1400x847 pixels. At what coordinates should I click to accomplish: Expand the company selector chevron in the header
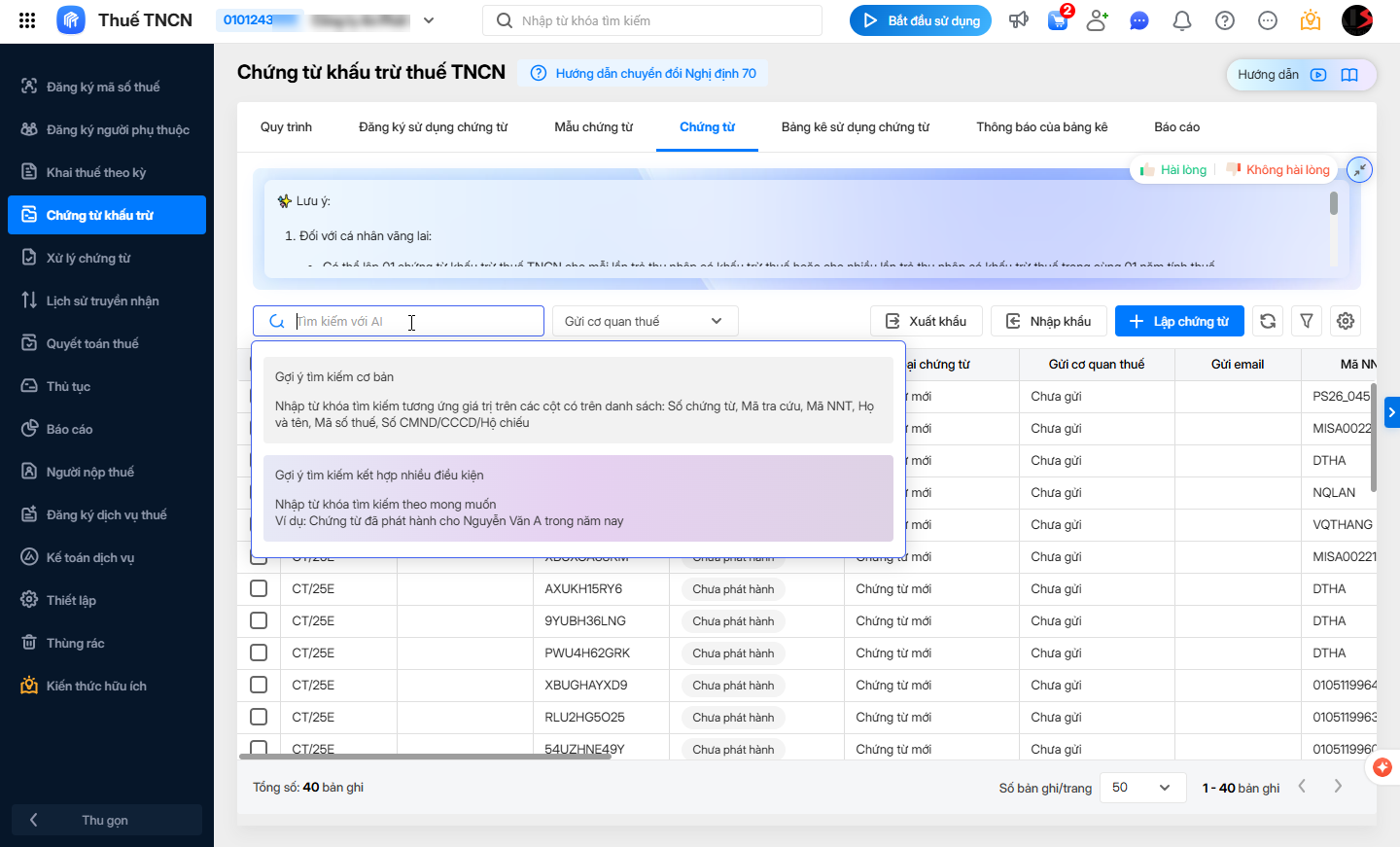pos(429,20)
